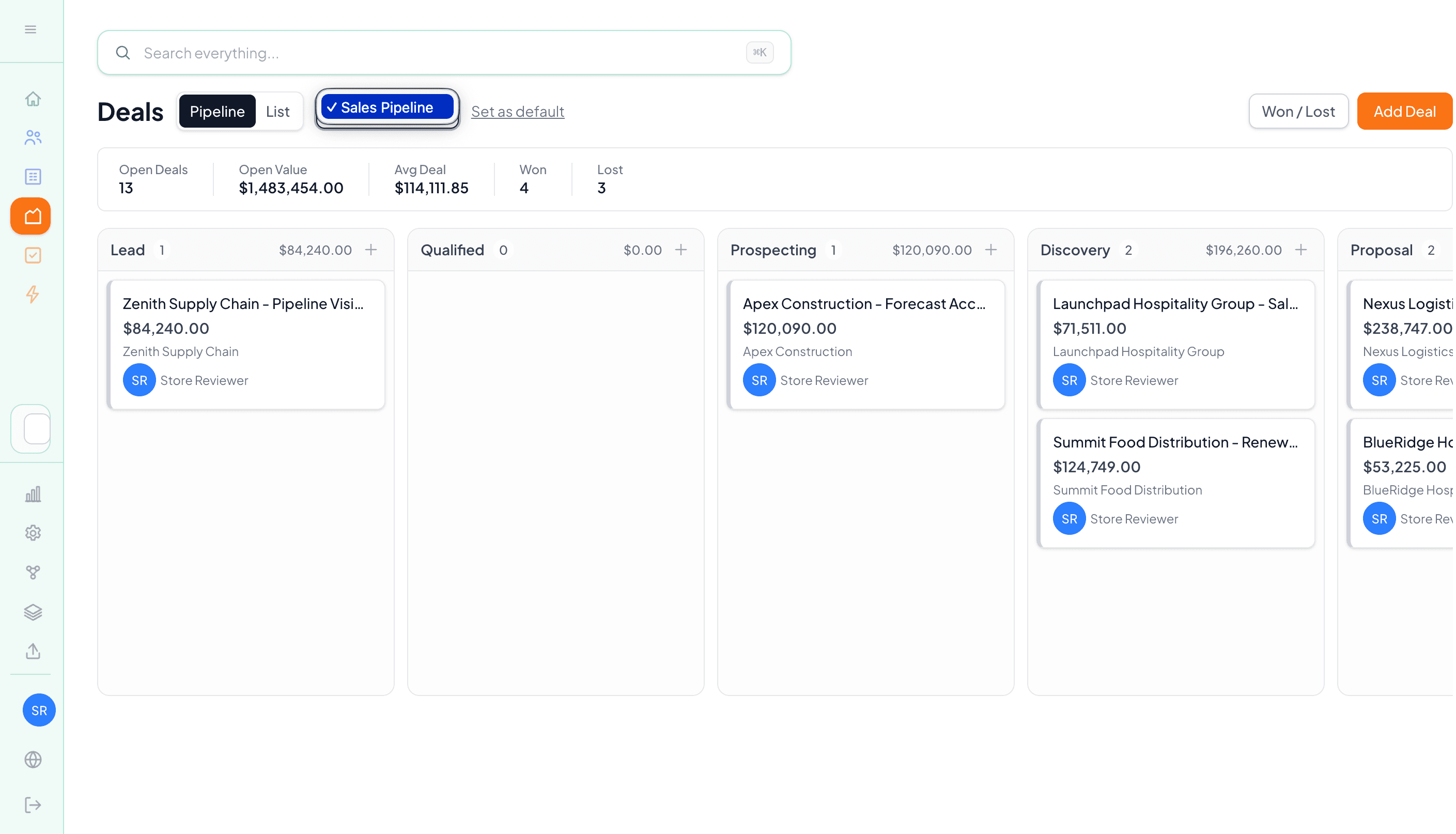Open the Sales Pipeline dropdown

tap(386, 107)
